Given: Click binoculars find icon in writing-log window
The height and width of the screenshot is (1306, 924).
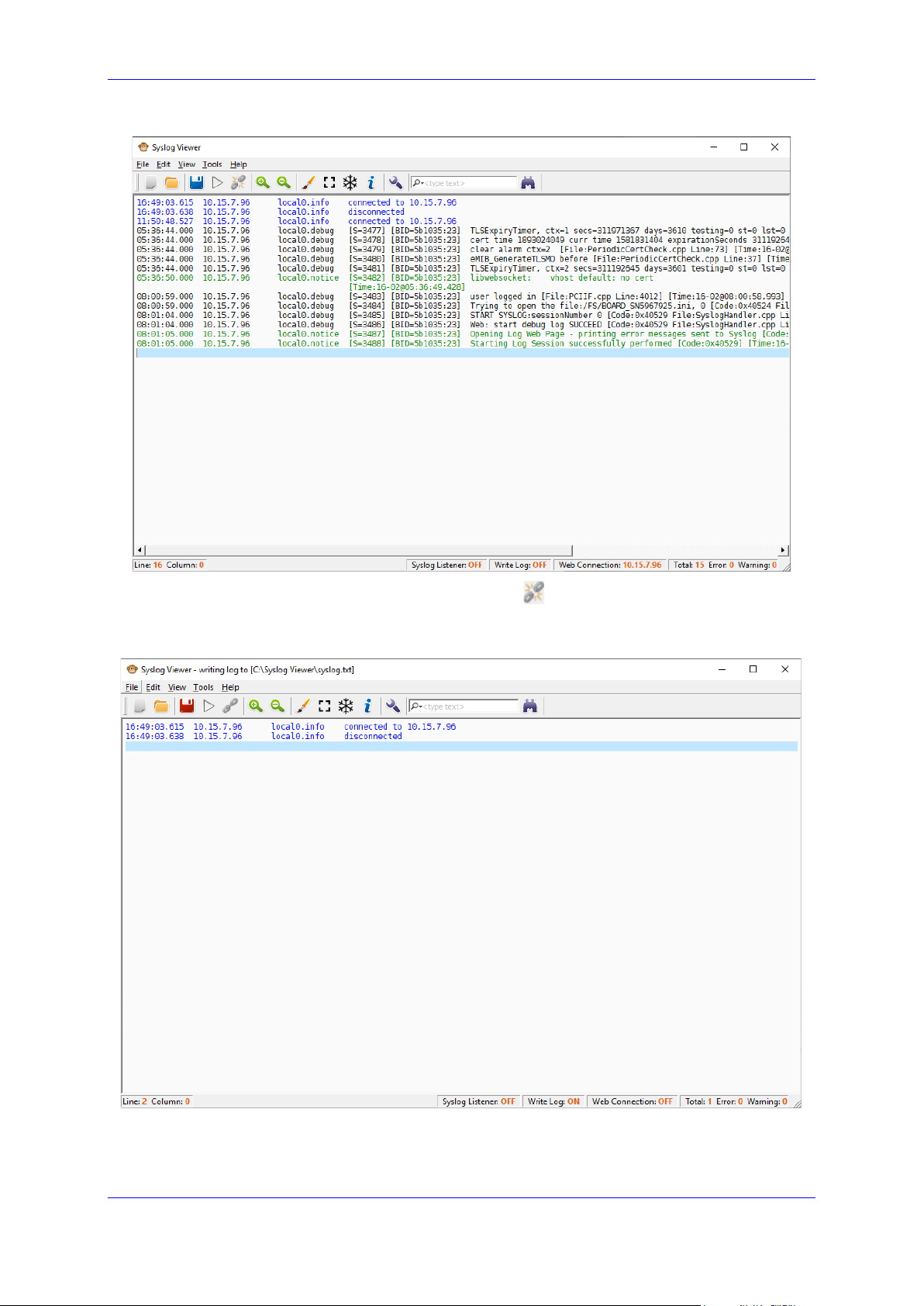Looking at the screenshot, I should coord(530,706).
